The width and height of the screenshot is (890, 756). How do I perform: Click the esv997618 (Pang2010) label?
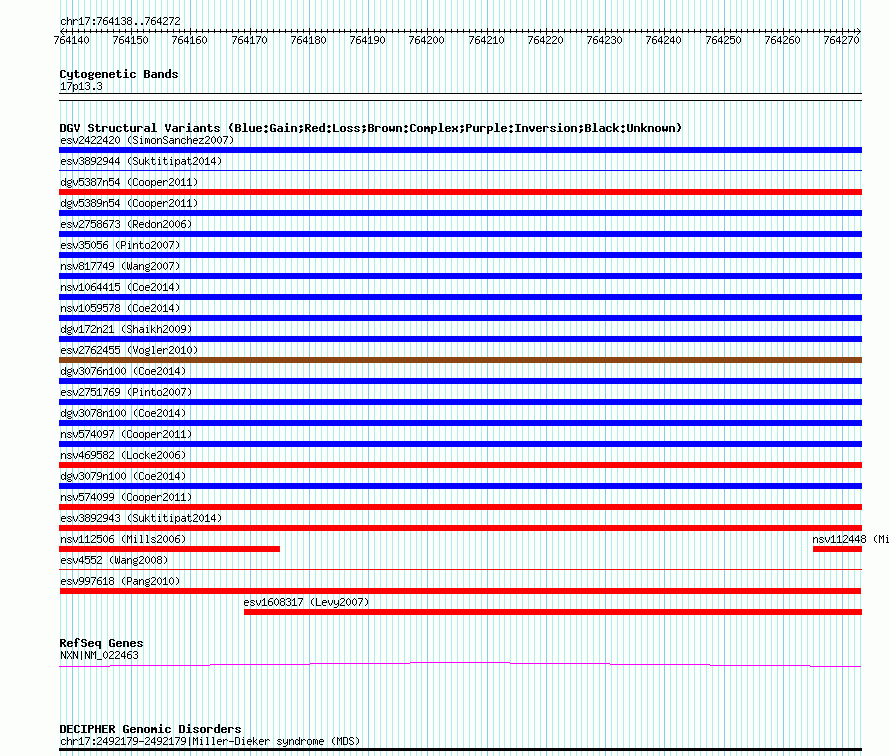coord(120,581)
